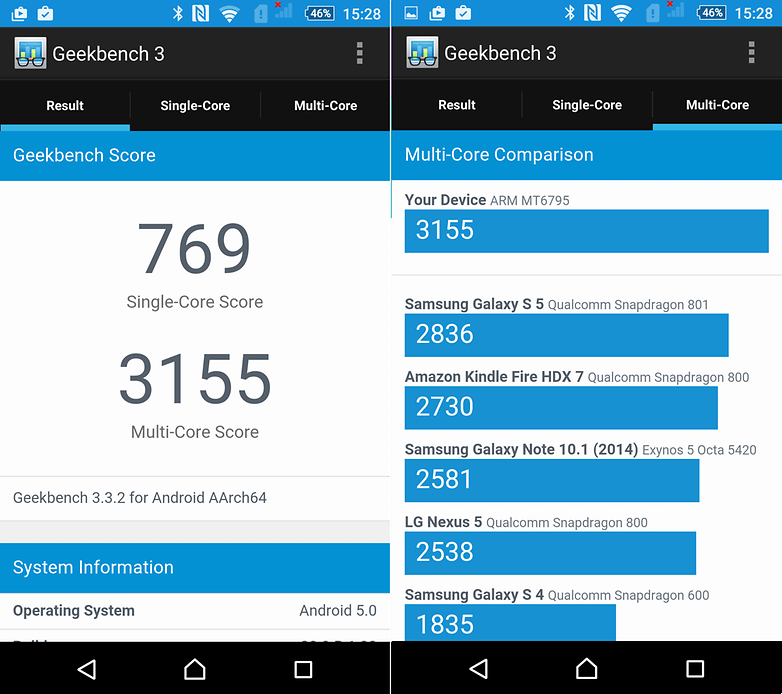782x694 pixels.
Task: Switch to Multi-Core tab on left screen
Action: [325, 106]
